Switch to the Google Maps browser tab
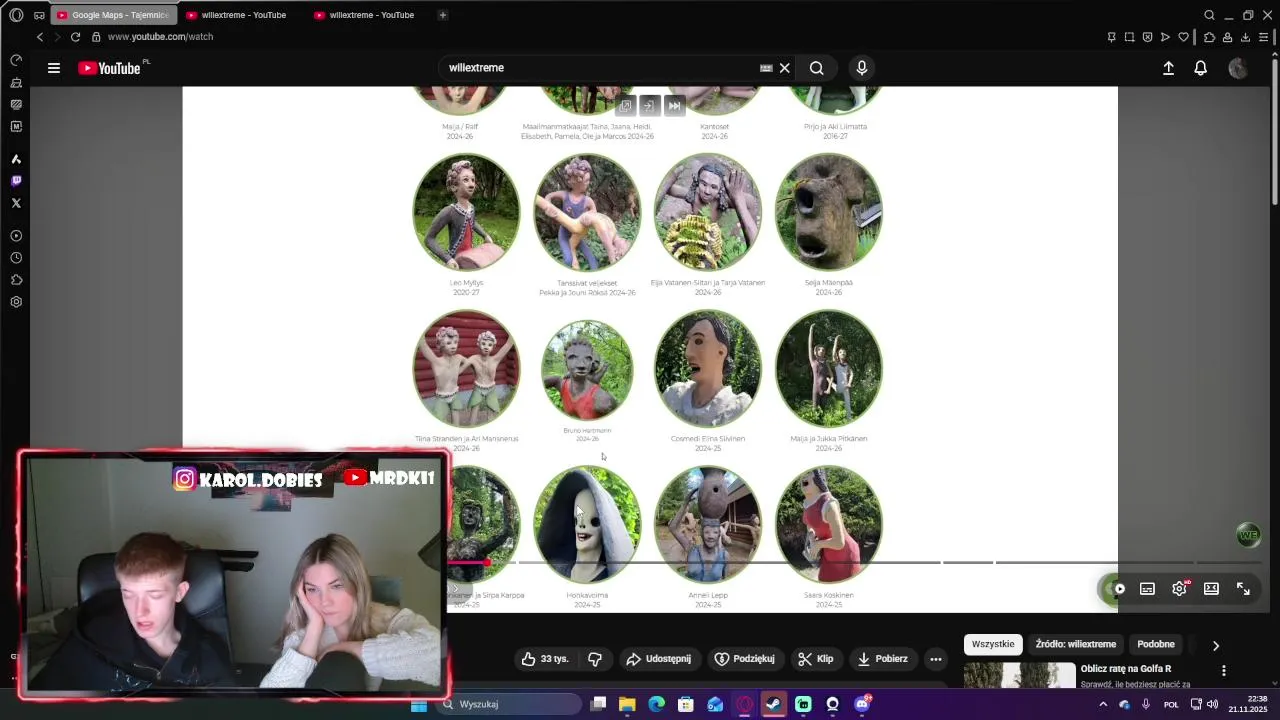Screen dimensions: 1280x720 [x=112, y=15]
